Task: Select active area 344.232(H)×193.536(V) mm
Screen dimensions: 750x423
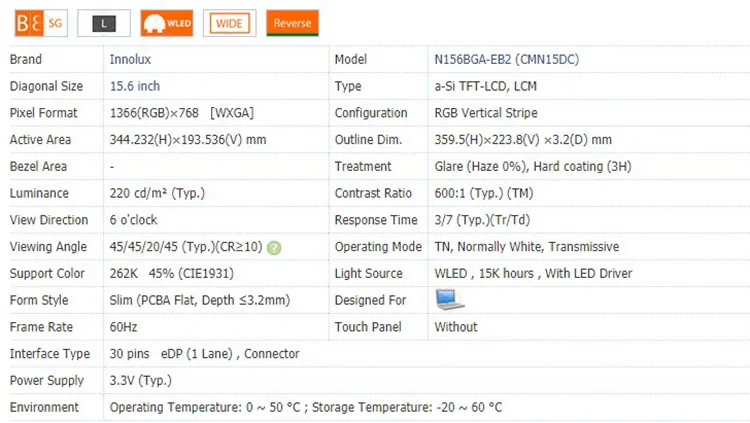Action: [x=188, y=140]
